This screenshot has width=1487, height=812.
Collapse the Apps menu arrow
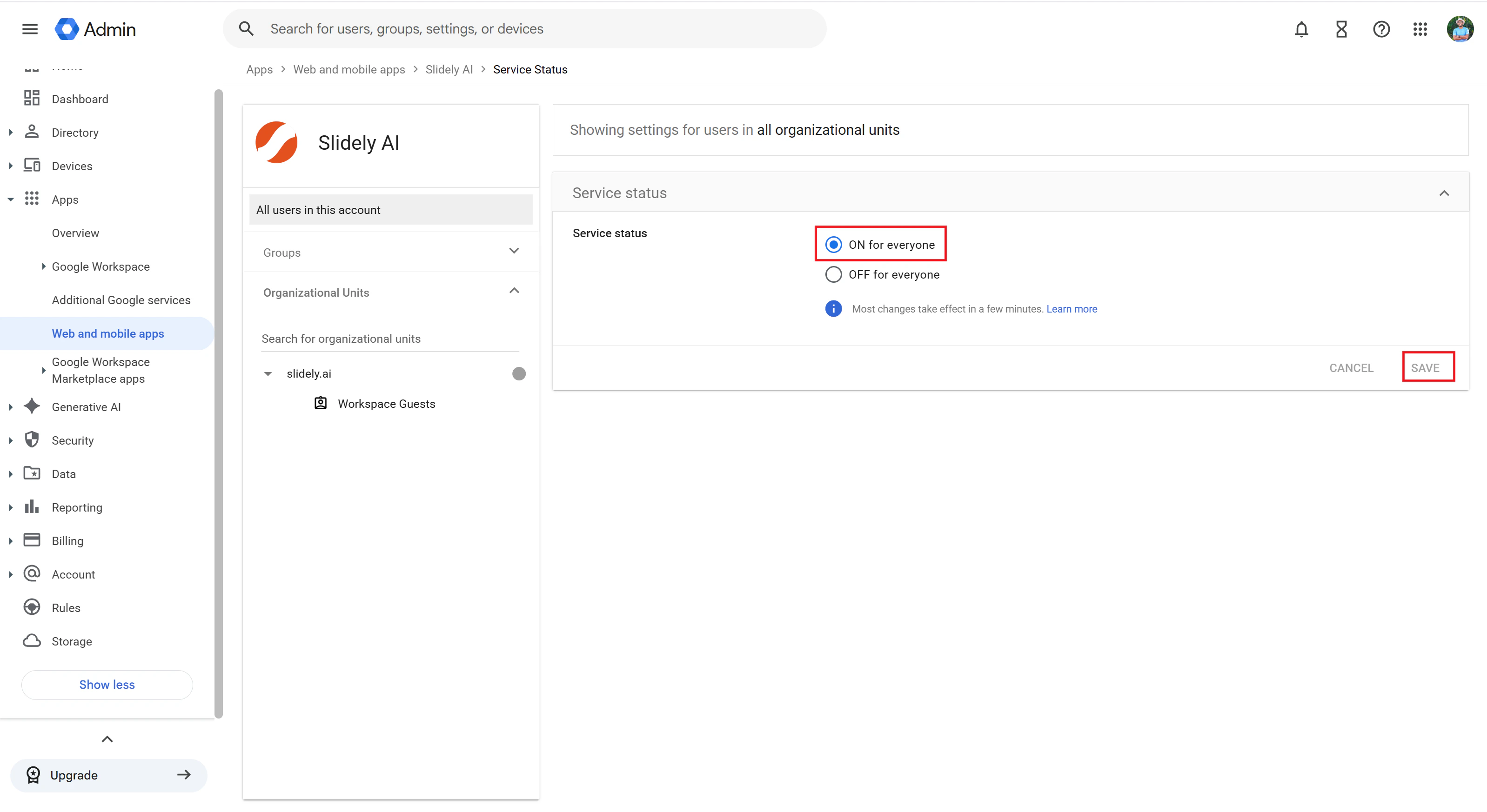10,199
